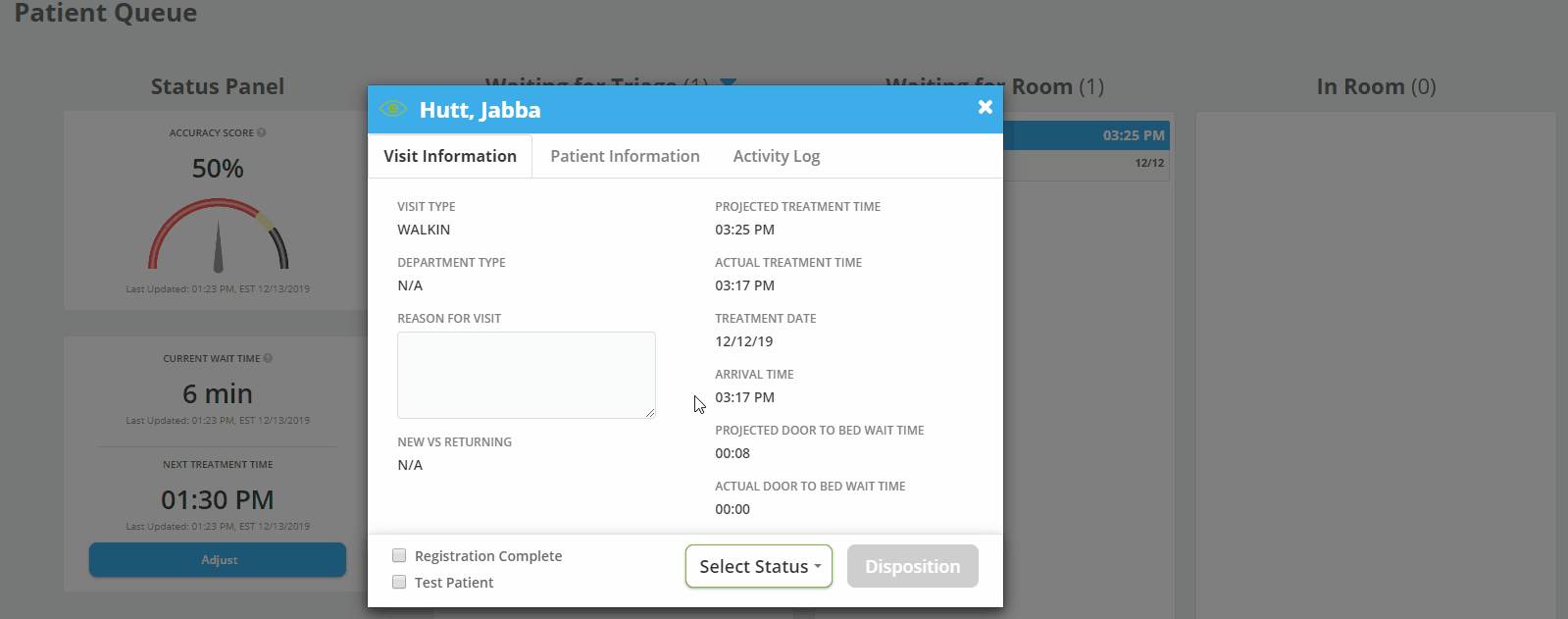1568x619 pixels.
Task: Close the Hutt, Jabba patient dialog
Action: coord(985,107)
